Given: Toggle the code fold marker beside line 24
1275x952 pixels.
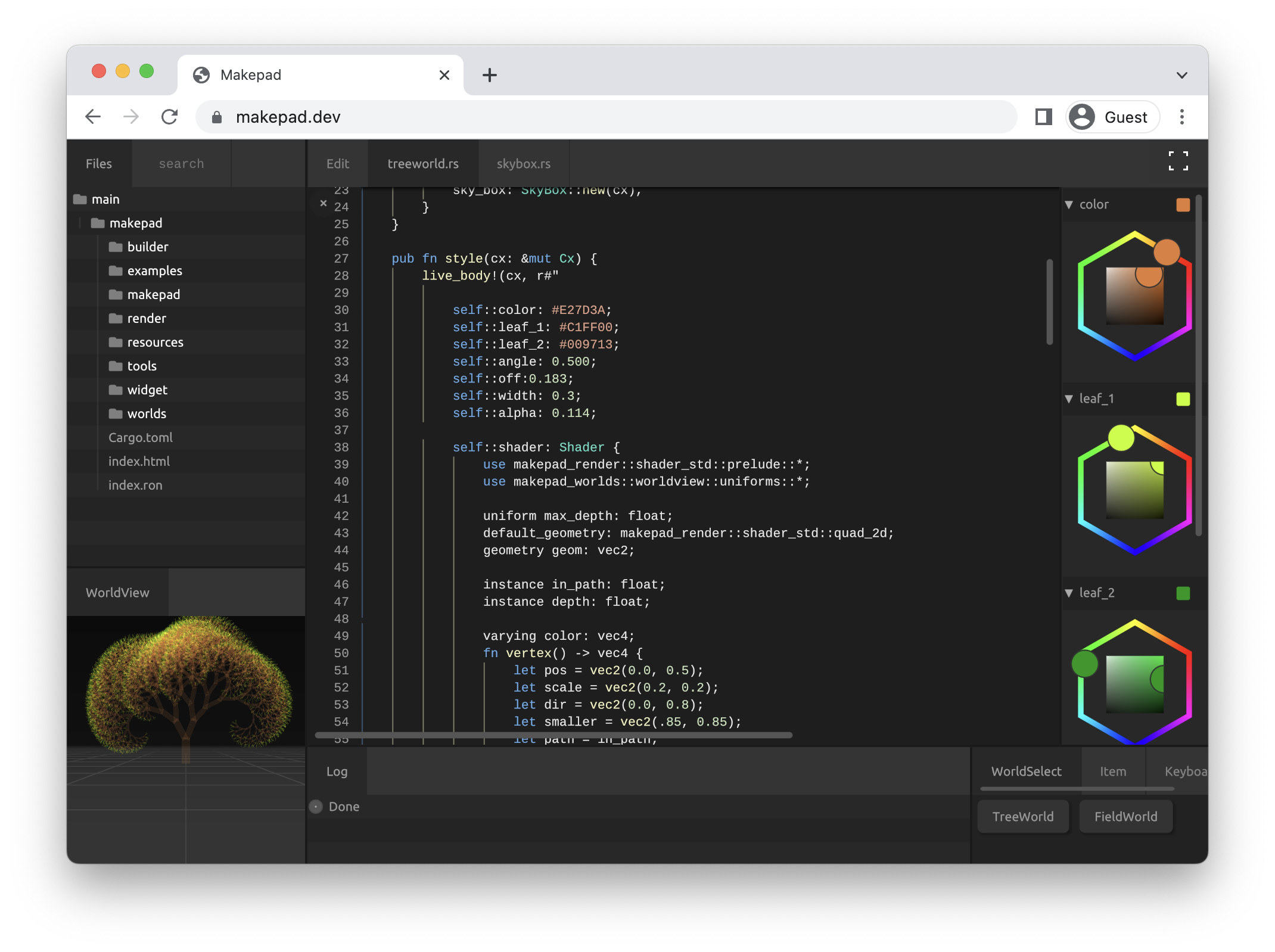Looking at the screenshot, I should click(324, 203).
